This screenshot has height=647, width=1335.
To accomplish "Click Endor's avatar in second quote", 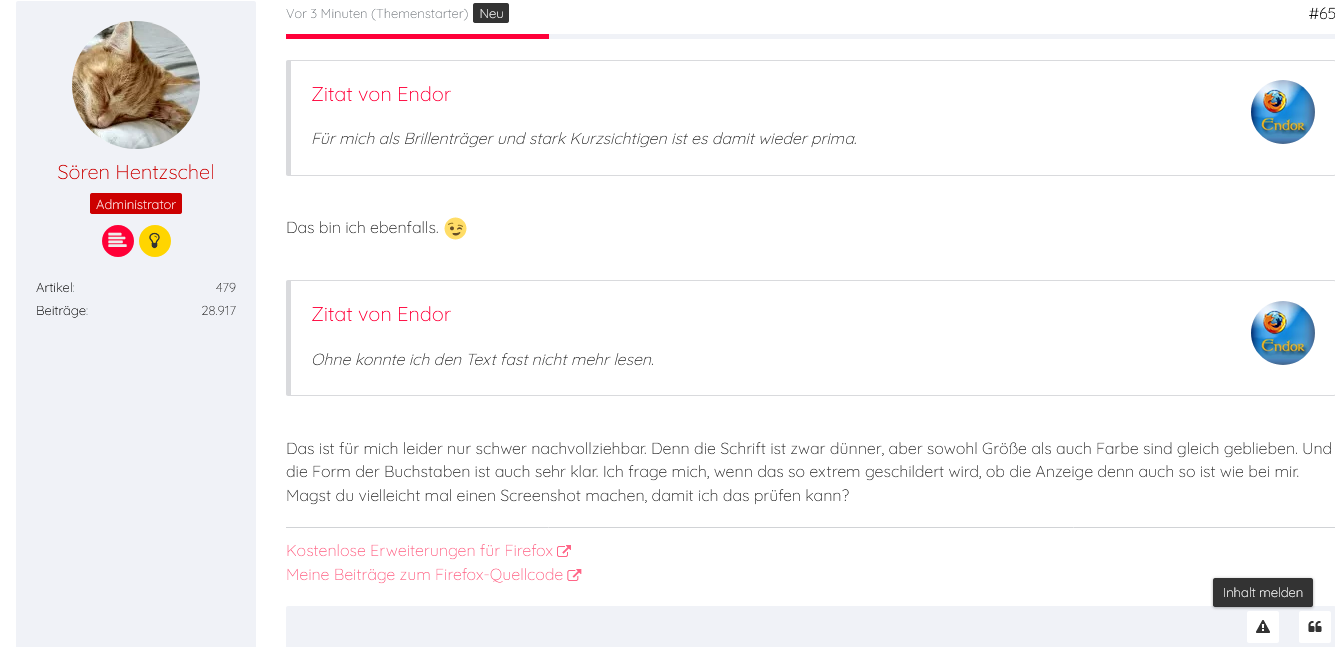I will click(x=1283, y=333).
